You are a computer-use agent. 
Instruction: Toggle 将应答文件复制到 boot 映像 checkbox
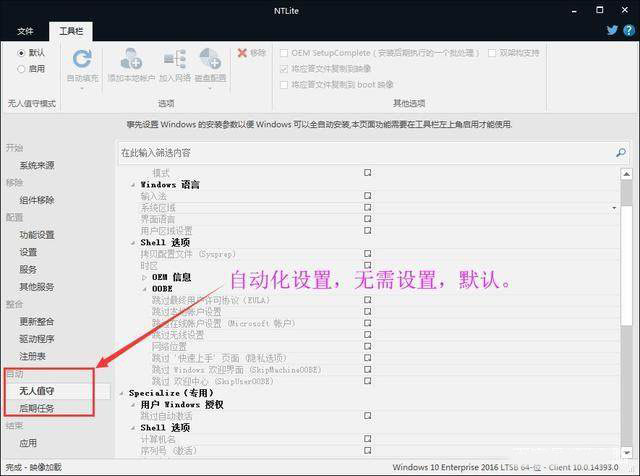point(284,85)
